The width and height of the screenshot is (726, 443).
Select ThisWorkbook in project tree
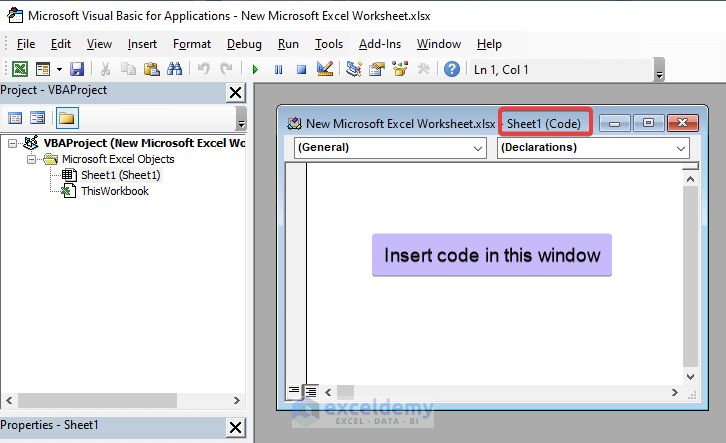click(115, 191)
